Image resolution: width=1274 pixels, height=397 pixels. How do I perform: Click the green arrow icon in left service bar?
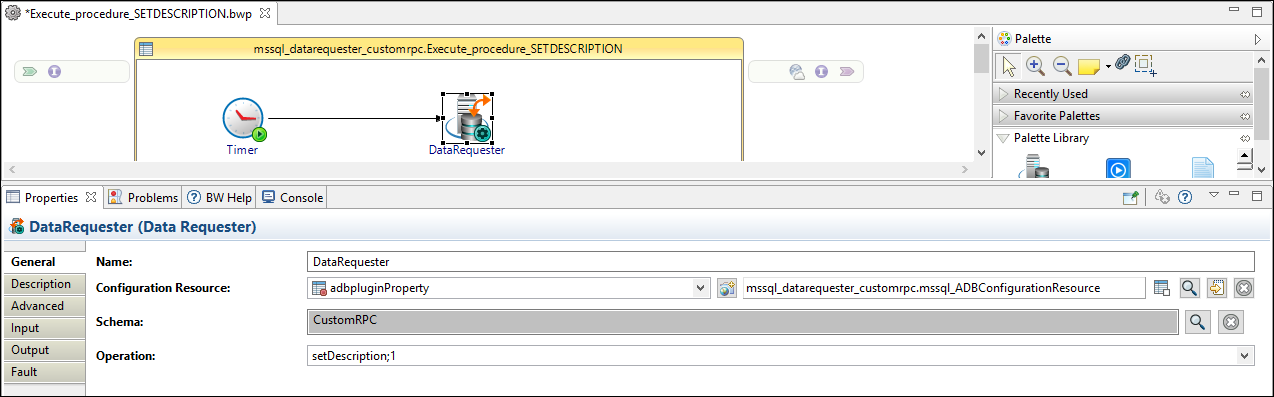click(30, 71)
